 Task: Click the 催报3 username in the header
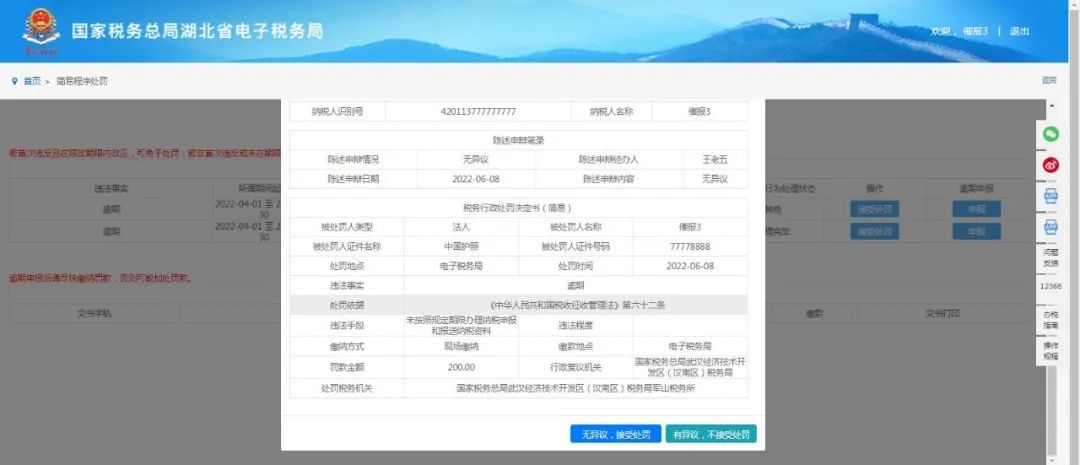click(975, 31)
